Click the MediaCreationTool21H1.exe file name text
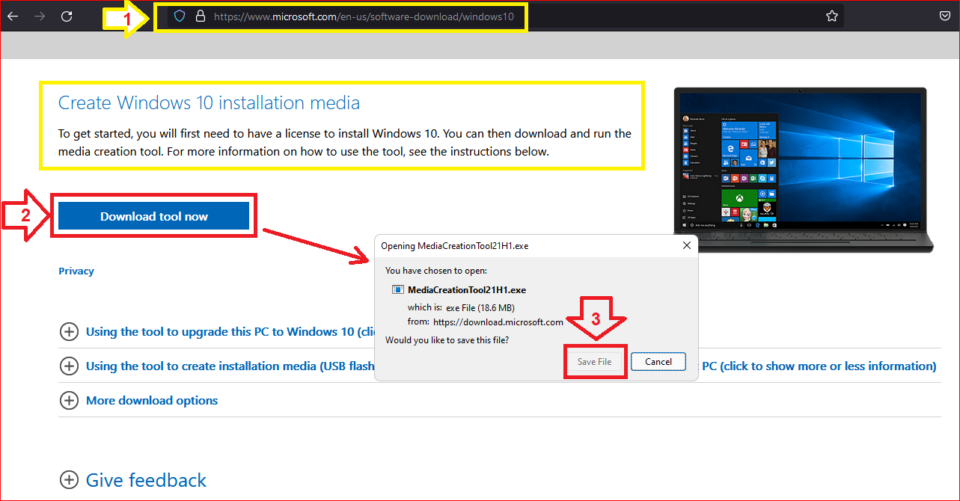 click(467, 290)
